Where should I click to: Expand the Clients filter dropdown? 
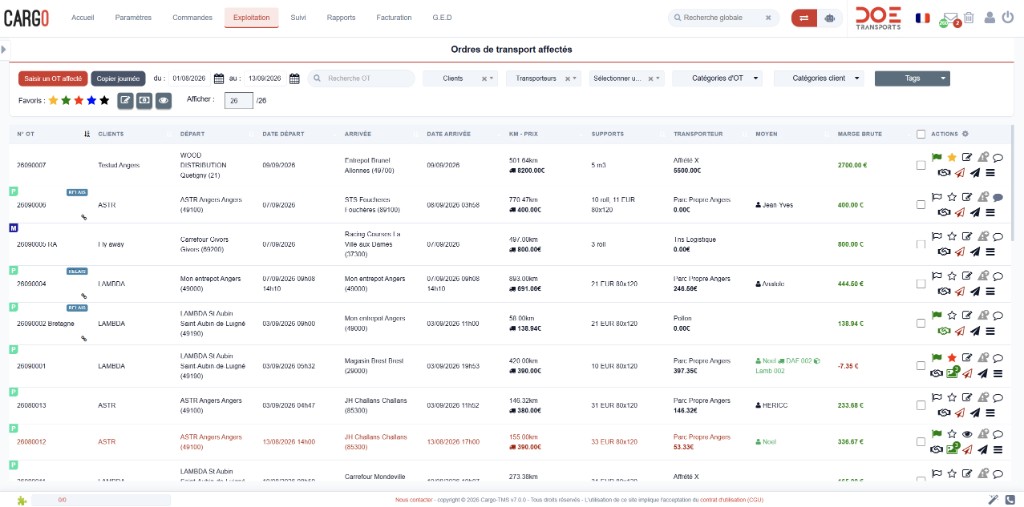[x=492, y=78]
